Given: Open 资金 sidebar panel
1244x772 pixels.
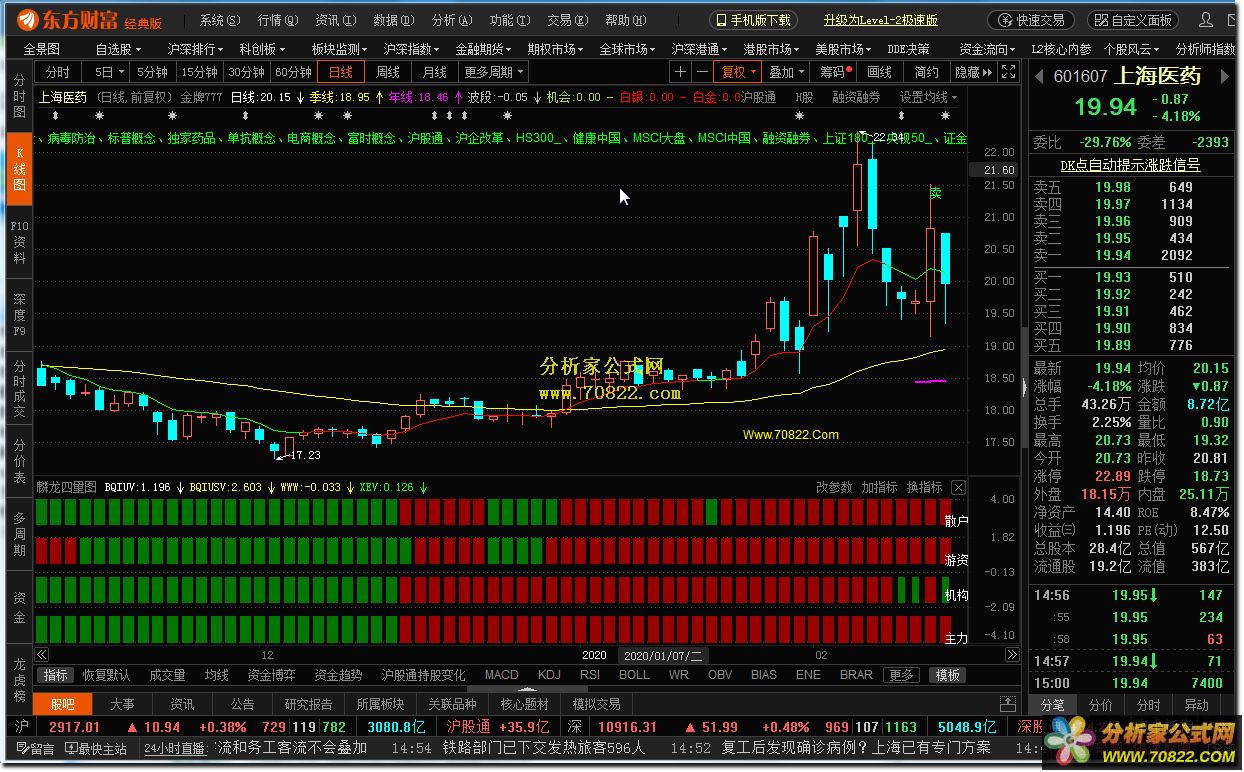Looking at the screenshot, I should [x=19, y=607].
